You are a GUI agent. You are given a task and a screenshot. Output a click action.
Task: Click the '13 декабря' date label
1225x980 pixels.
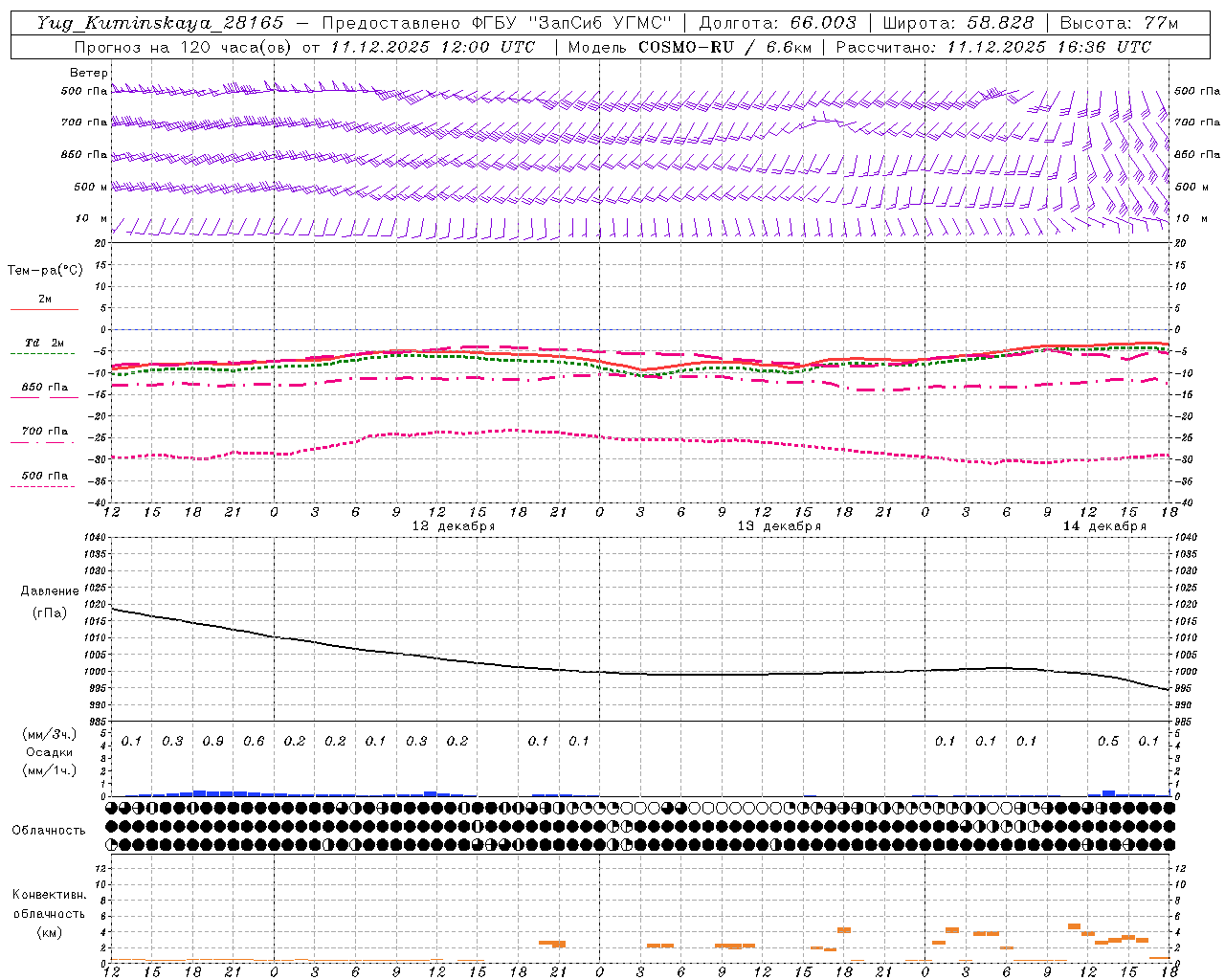[x=778, y=526]
